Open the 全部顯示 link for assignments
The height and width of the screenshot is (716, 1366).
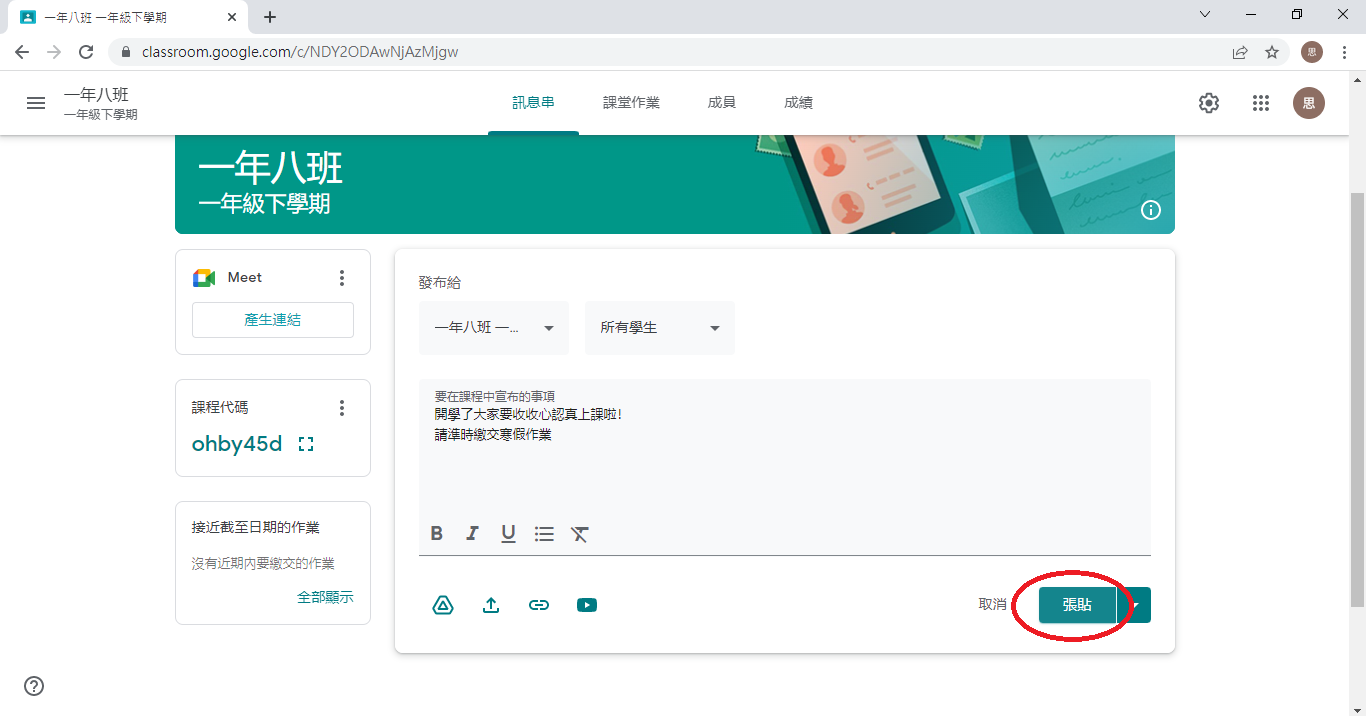[325, 597]
